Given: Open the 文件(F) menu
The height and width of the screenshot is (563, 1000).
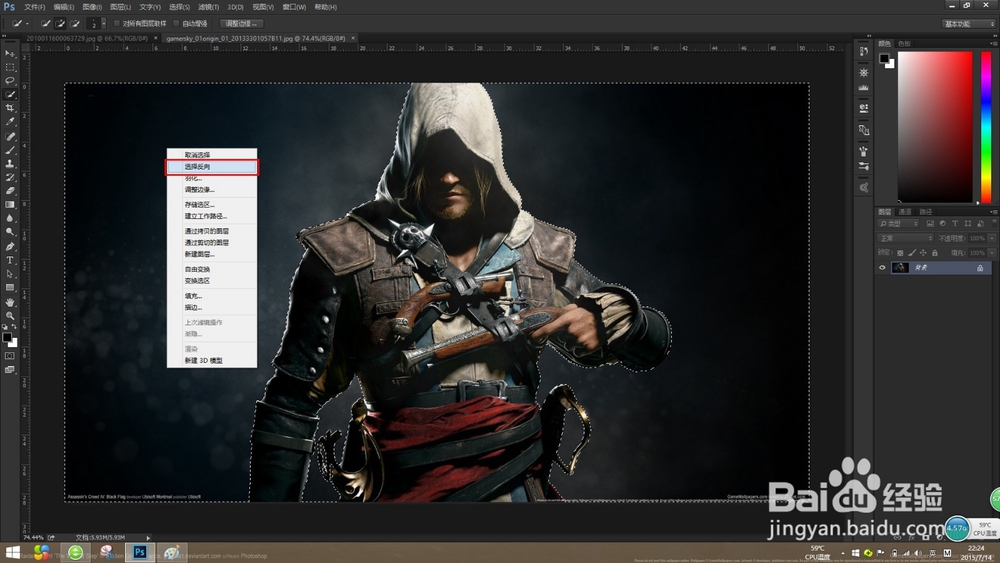Looking at the screenshot, I should coord(34,7).
